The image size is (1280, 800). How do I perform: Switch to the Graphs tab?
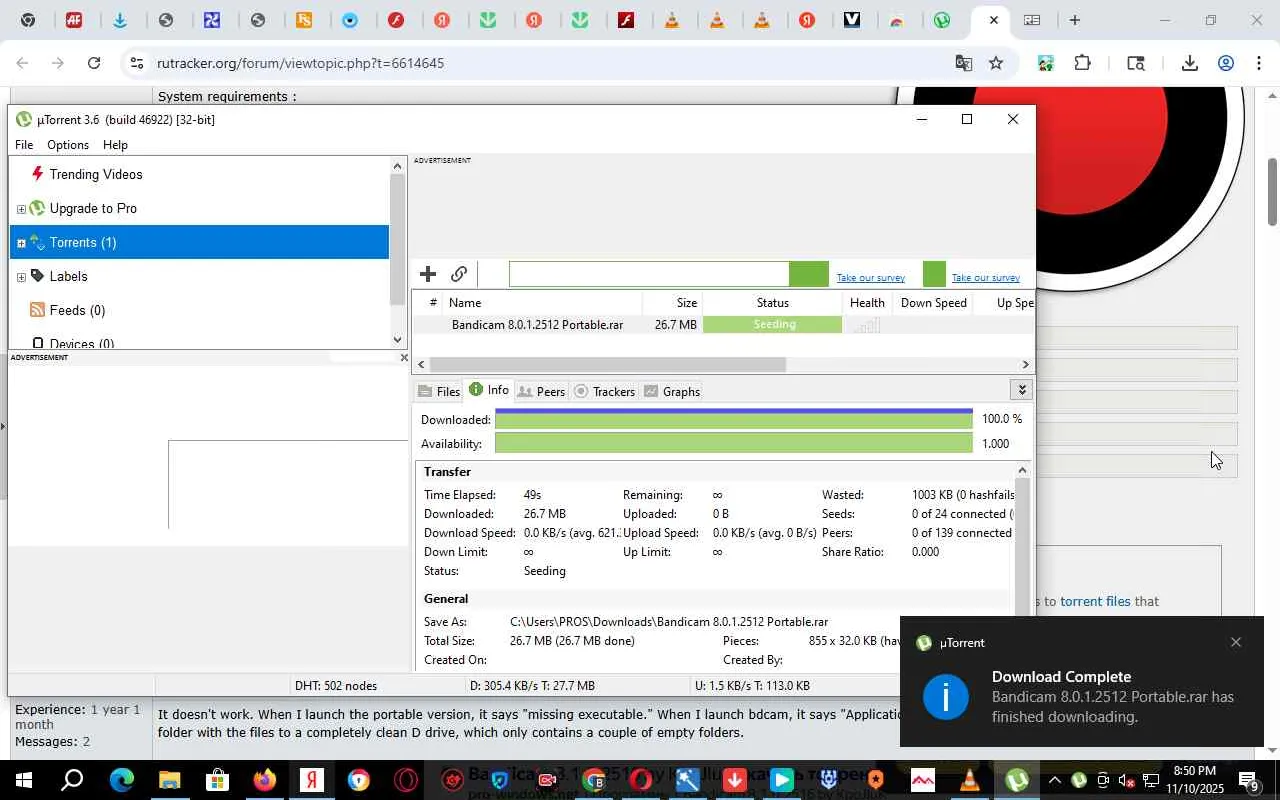coord(672,391)
